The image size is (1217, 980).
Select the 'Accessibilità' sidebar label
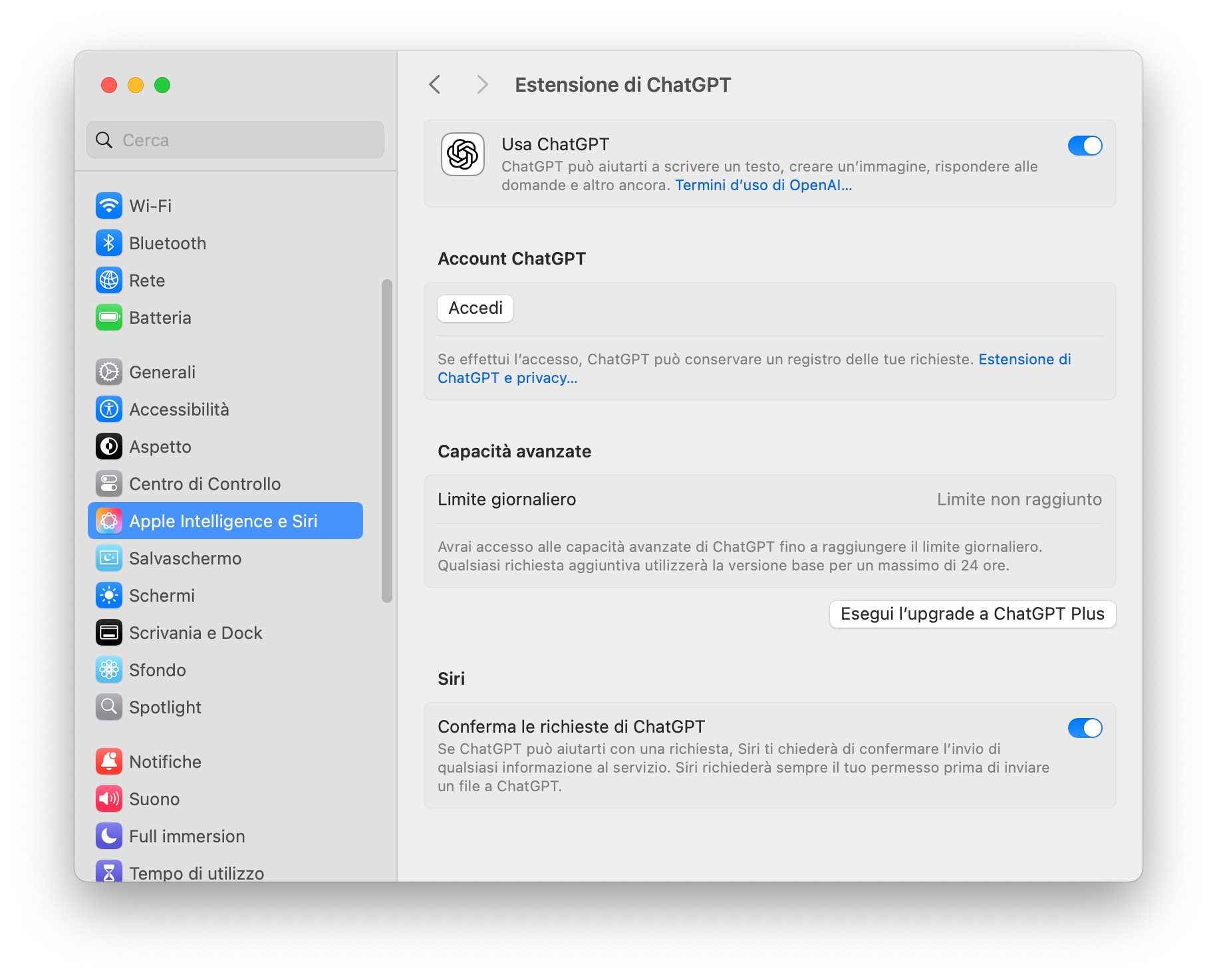click(x=180, y=410)
